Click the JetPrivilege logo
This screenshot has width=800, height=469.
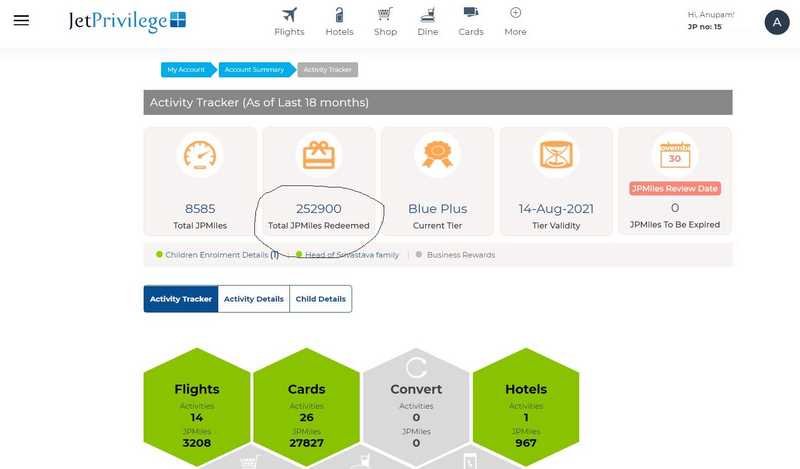point(127,21)
